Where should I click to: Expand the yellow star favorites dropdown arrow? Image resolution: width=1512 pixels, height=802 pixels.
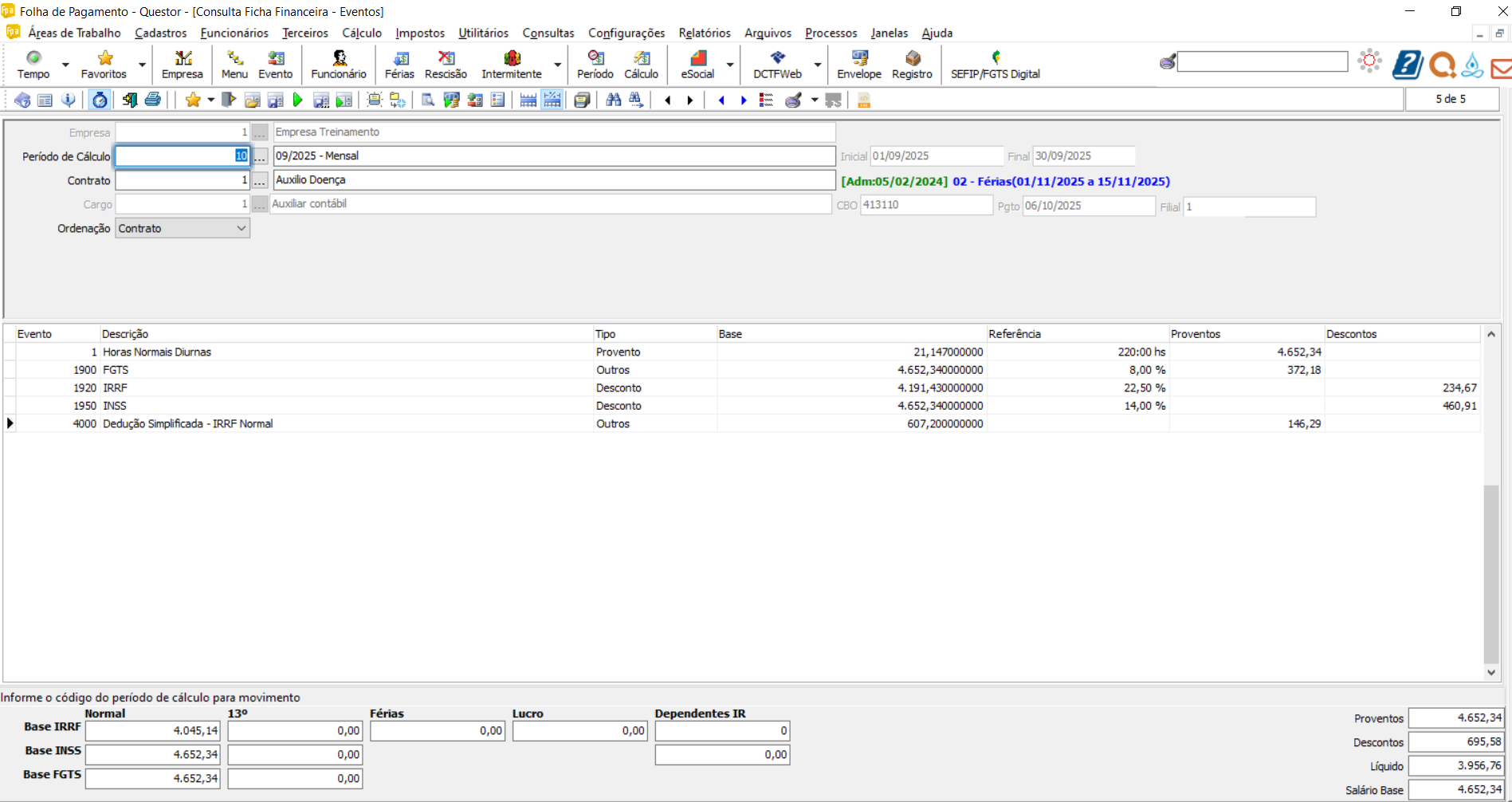click(210, 100)
